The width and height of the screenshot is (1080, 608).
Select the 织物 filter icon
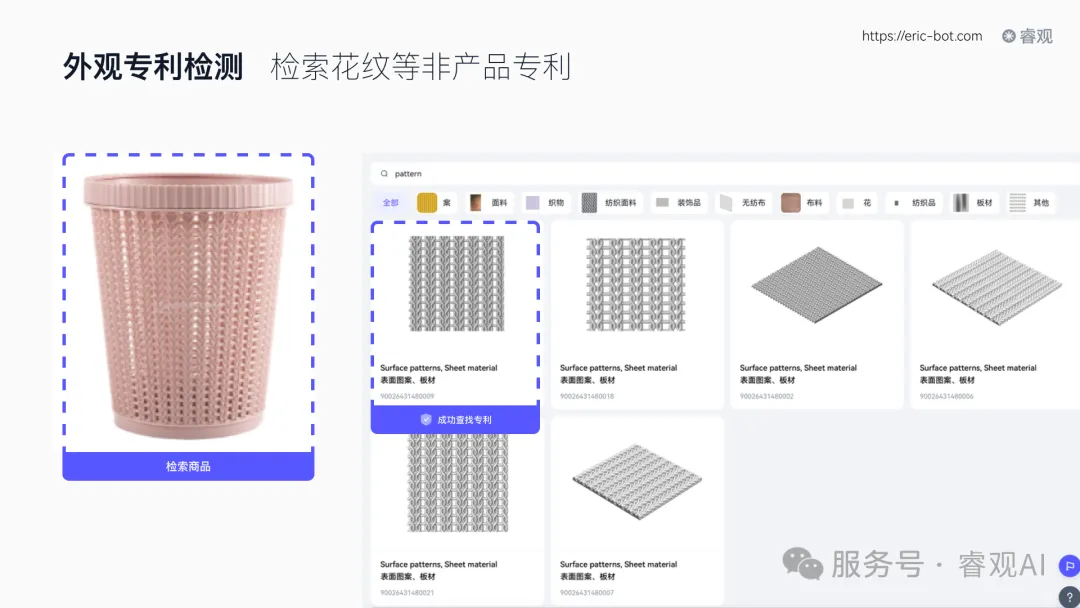(531, 202)
